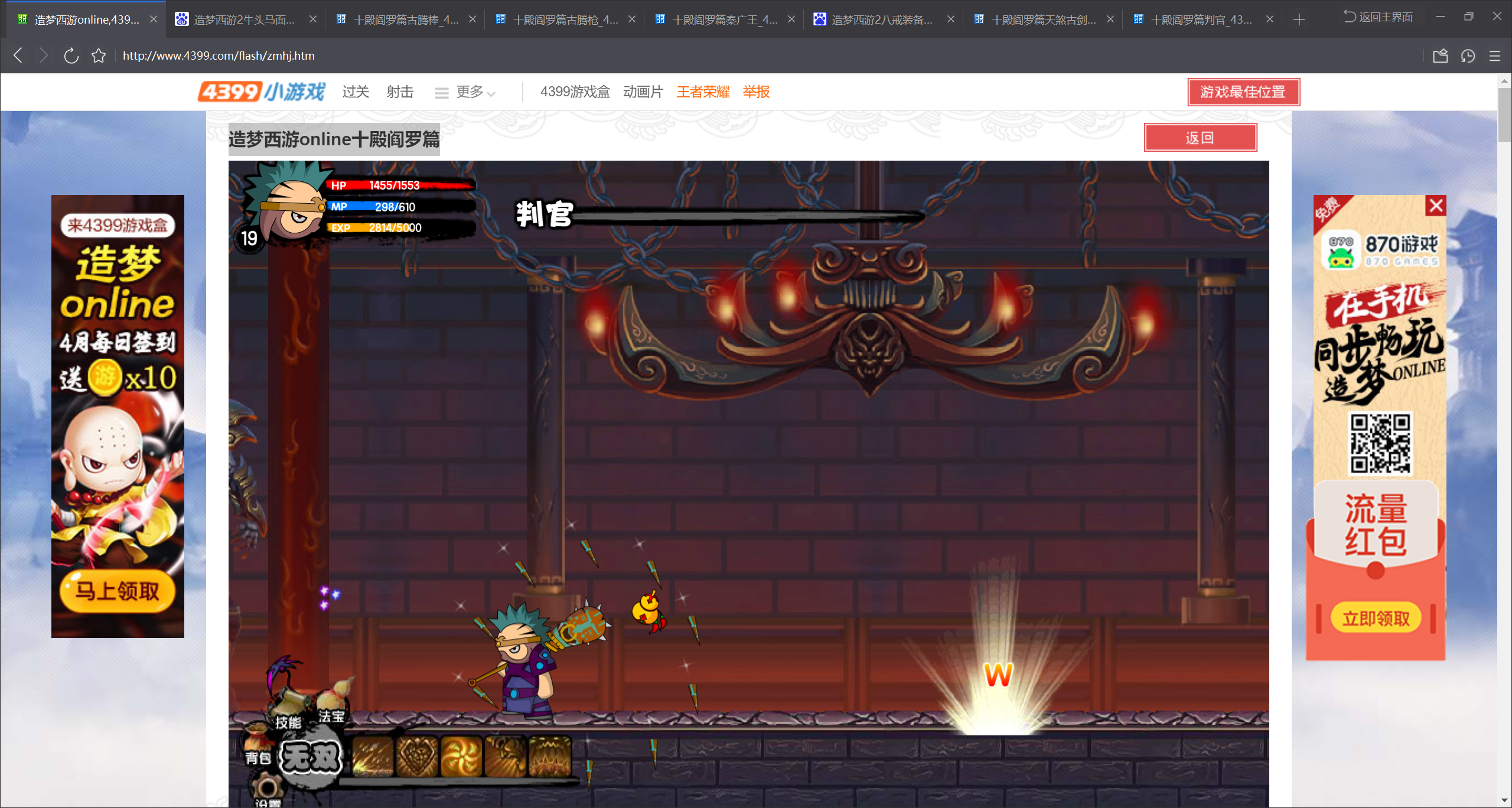Pick up the yellow gourd item drop
Viewport: 1512px width, 808px height.
[649, 612]
